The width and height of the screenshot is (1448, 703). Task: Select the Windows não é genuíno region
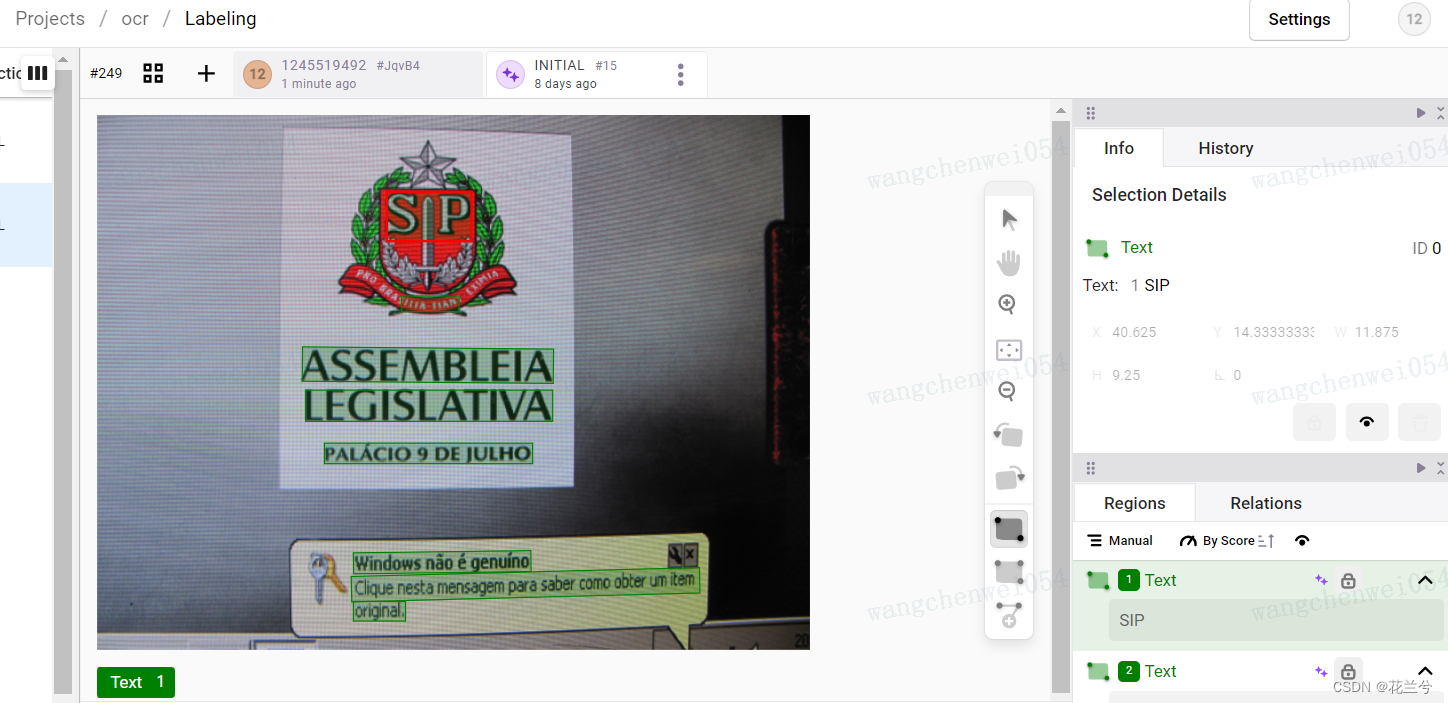click(x=442, y=562)
